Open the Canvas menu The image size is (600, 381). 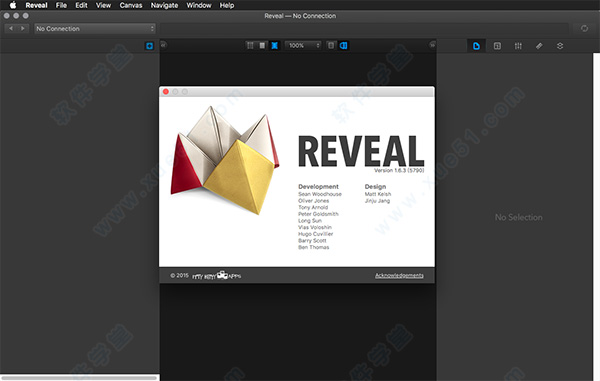[131, 5]
